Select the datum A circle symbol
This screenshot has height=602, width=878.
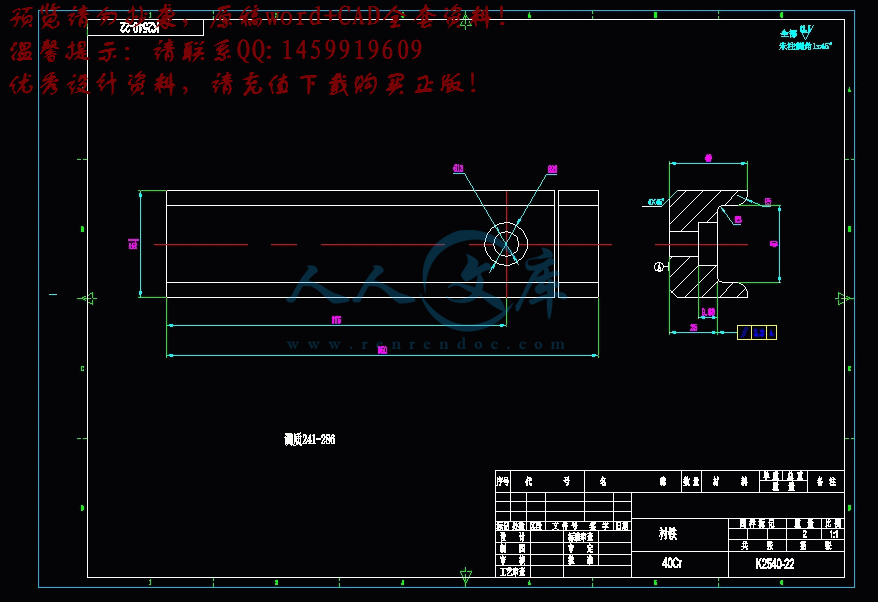pos(658,267)
